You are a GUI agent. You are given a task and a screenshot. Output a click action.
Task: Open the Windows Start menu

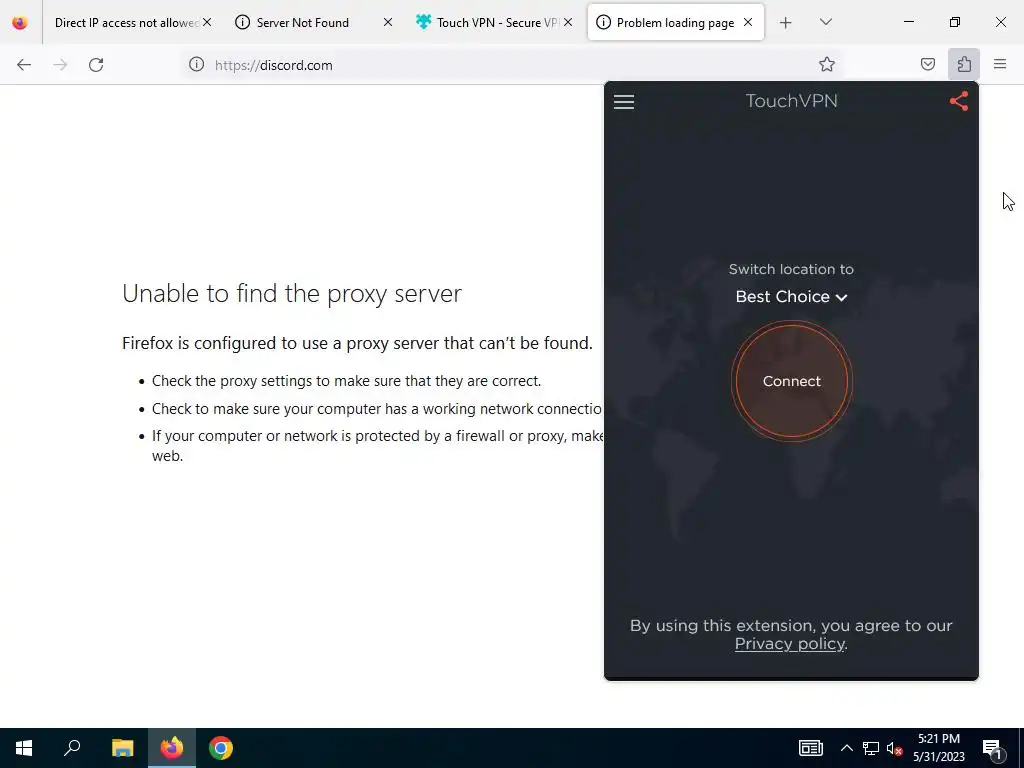click(24, 748)
